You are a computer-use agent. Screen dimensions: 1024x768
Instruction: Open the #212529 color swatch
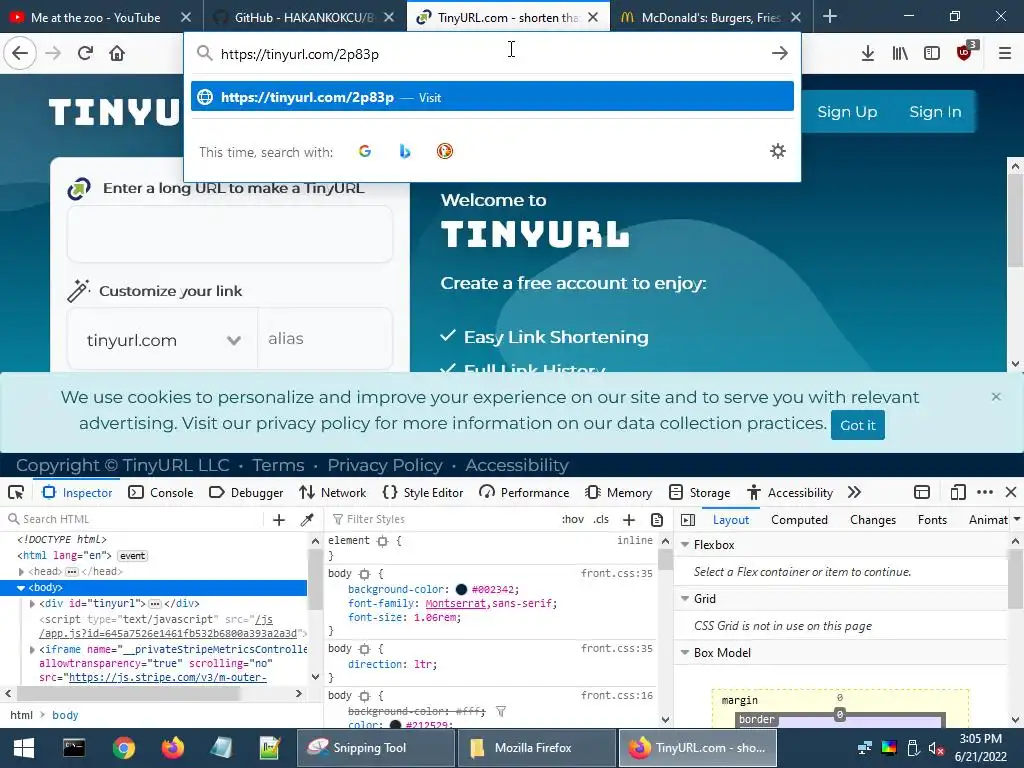395,725
